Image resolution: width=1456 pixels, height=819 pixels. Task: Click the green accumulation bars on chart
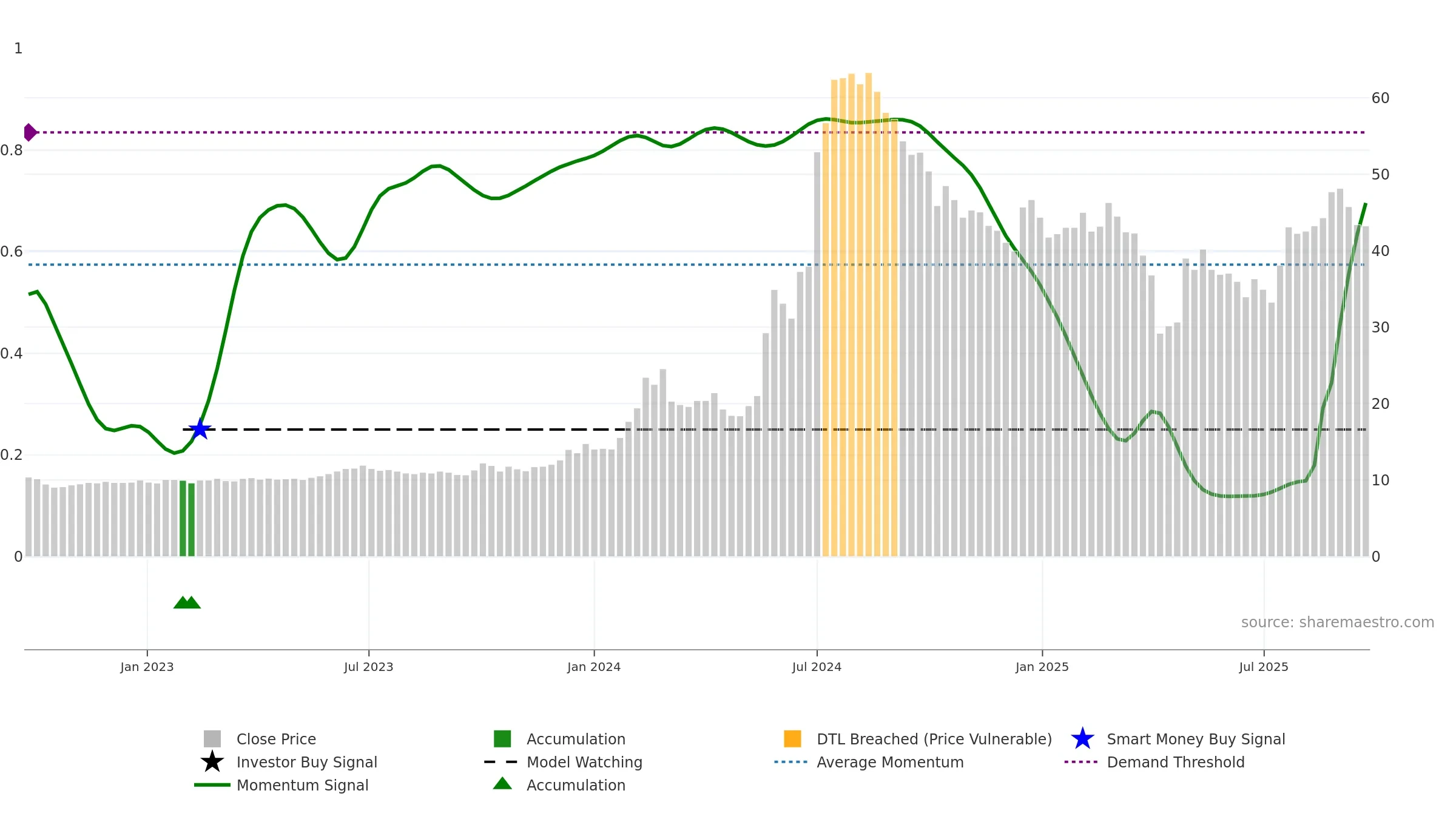point(187,519)
